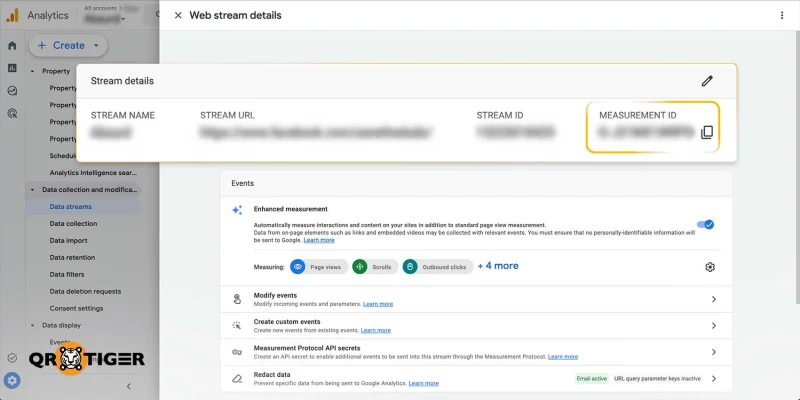800x400 pixels.
Task: Open Learn more for Modify events
Action: pyautogui.click(x=378, y=304)
